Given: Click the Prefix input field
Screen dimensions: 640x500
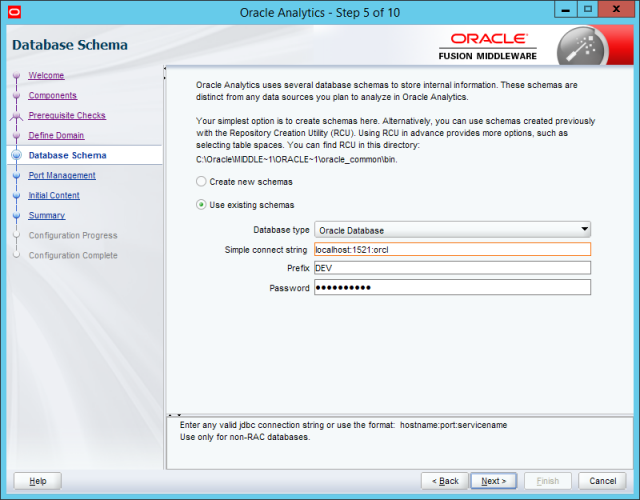Looking at the screenshot, I should pyautogui.click(x=452, y=268).
